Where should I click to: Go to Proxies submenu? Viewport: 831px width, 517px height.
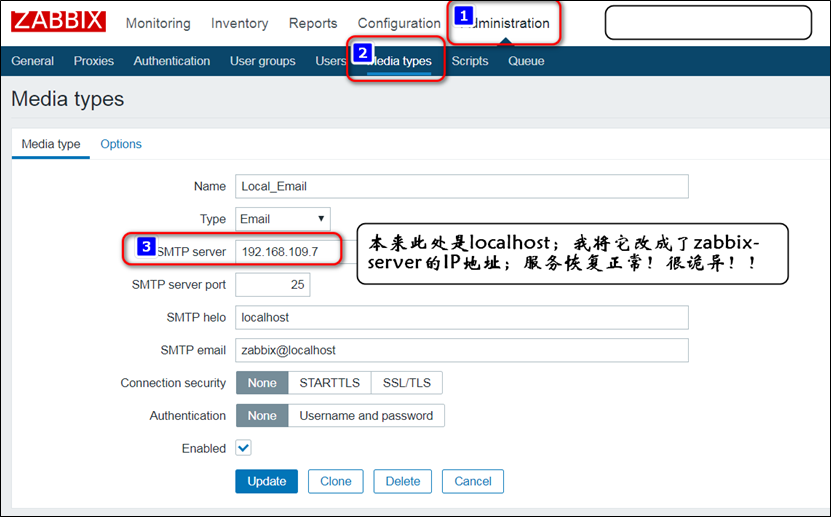[94, 61]
